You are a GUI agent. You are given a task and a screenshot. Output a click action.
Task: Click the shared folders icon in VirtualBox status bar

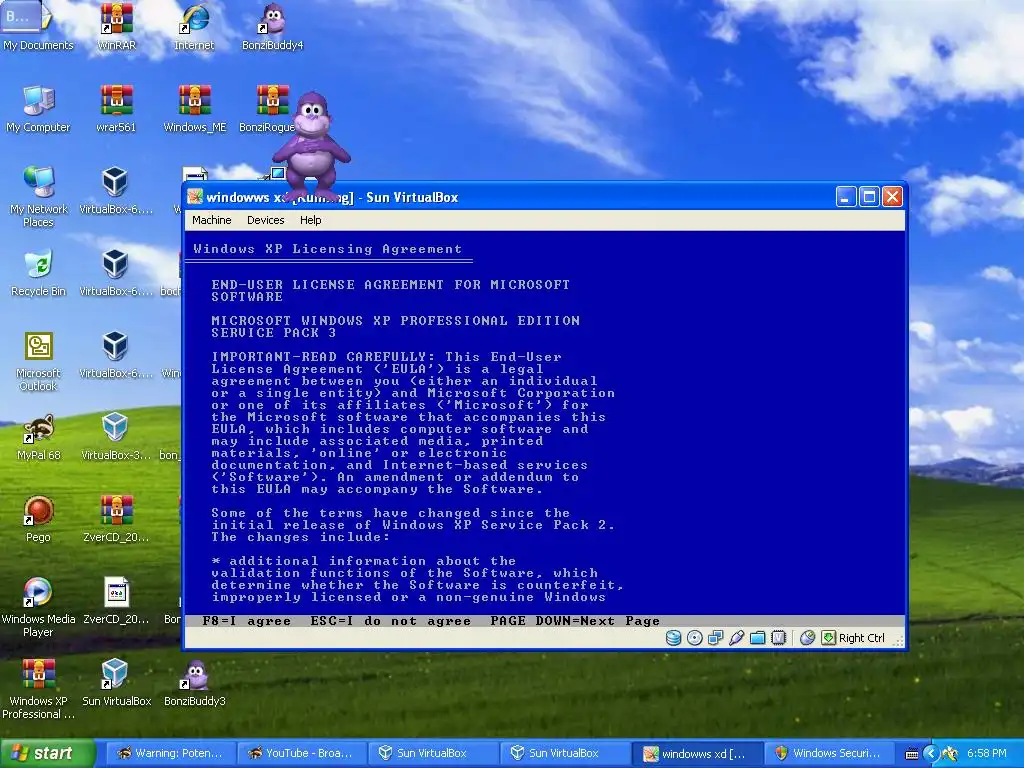(x=758, y=638)
